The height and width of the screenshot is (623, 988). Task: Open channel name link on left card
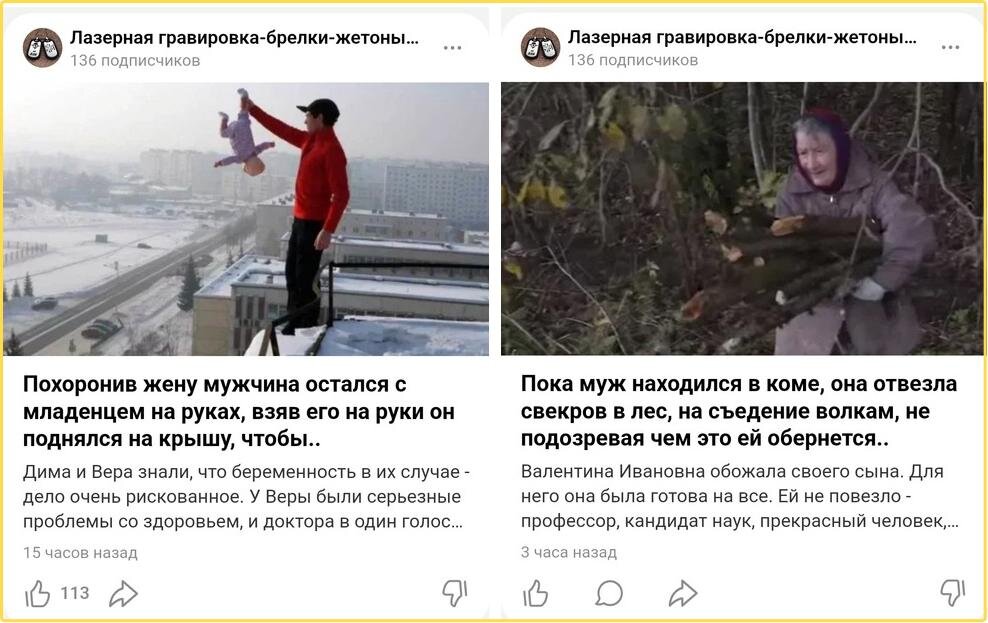coord(244,38)
